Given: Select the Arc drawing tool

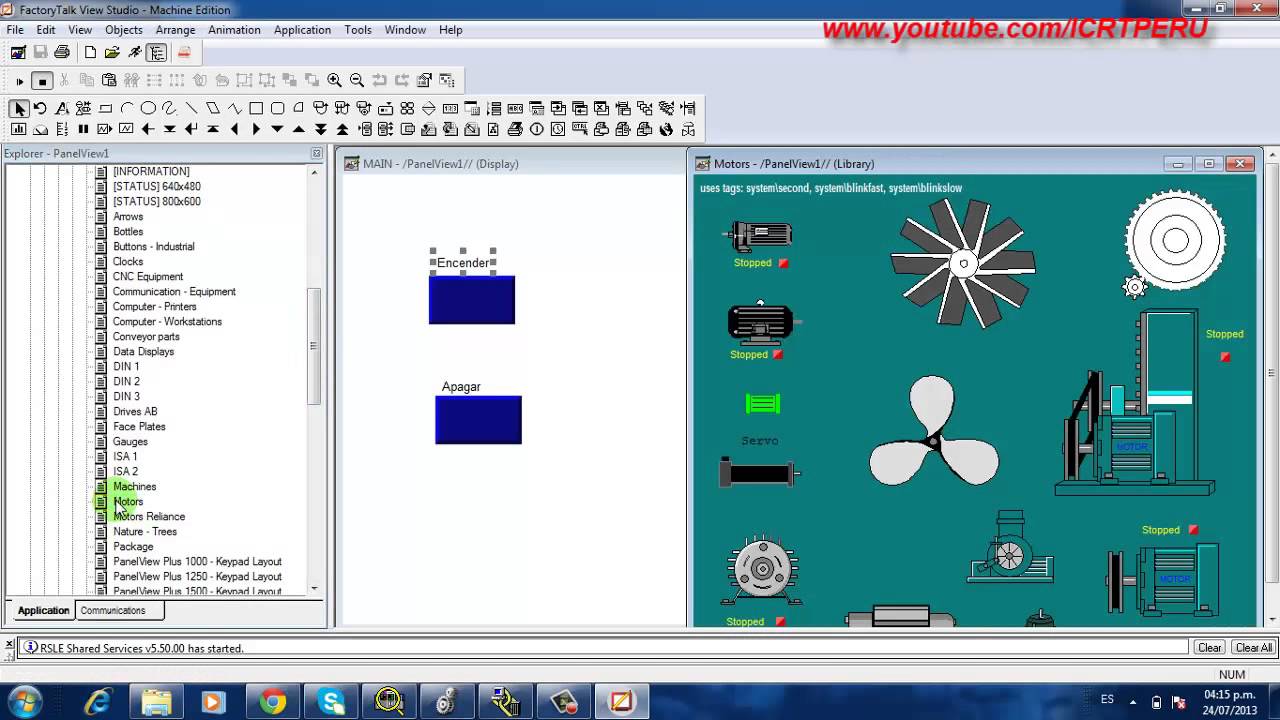Looking at the screenshot, I should (127, 108).
